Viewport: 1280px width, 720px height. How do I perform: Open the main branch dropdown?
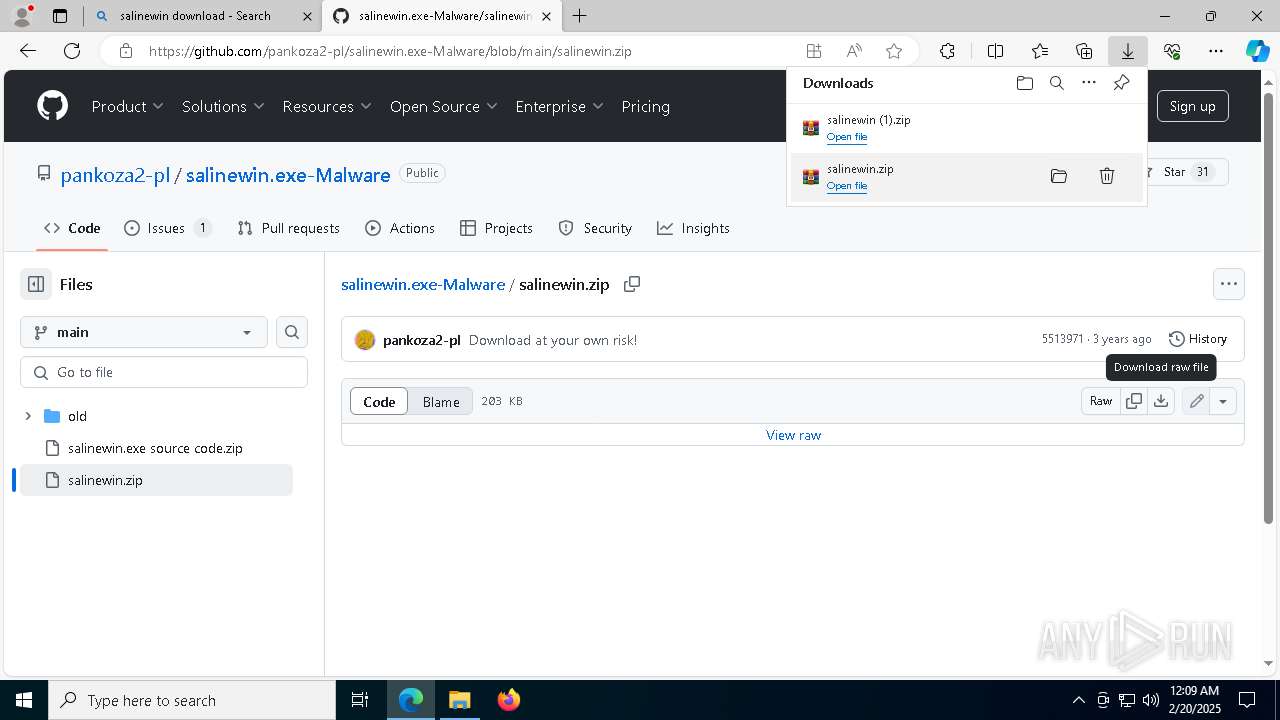144,332
